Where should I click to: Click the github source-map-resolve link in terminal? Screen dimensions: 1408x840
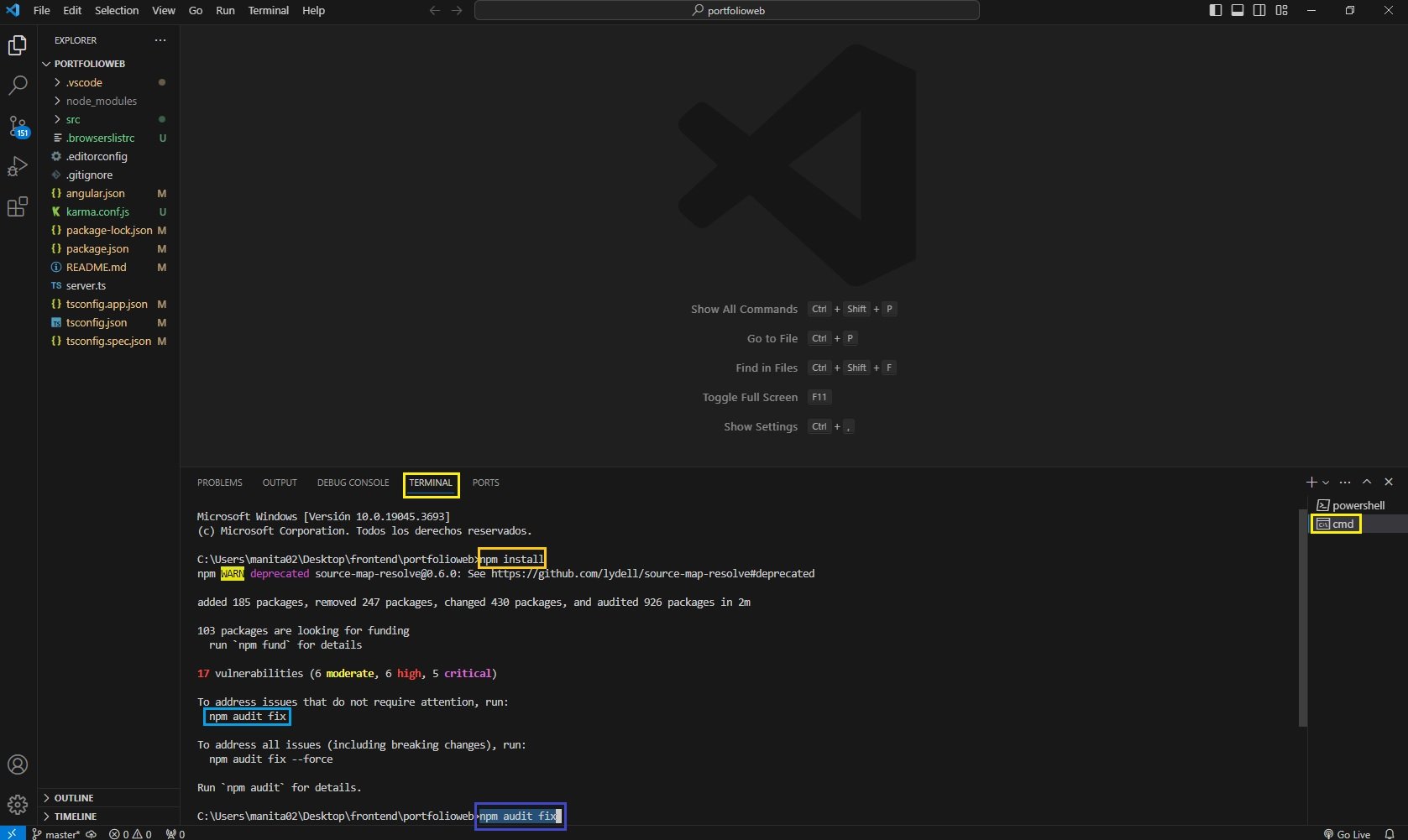(x=652, y=574)
